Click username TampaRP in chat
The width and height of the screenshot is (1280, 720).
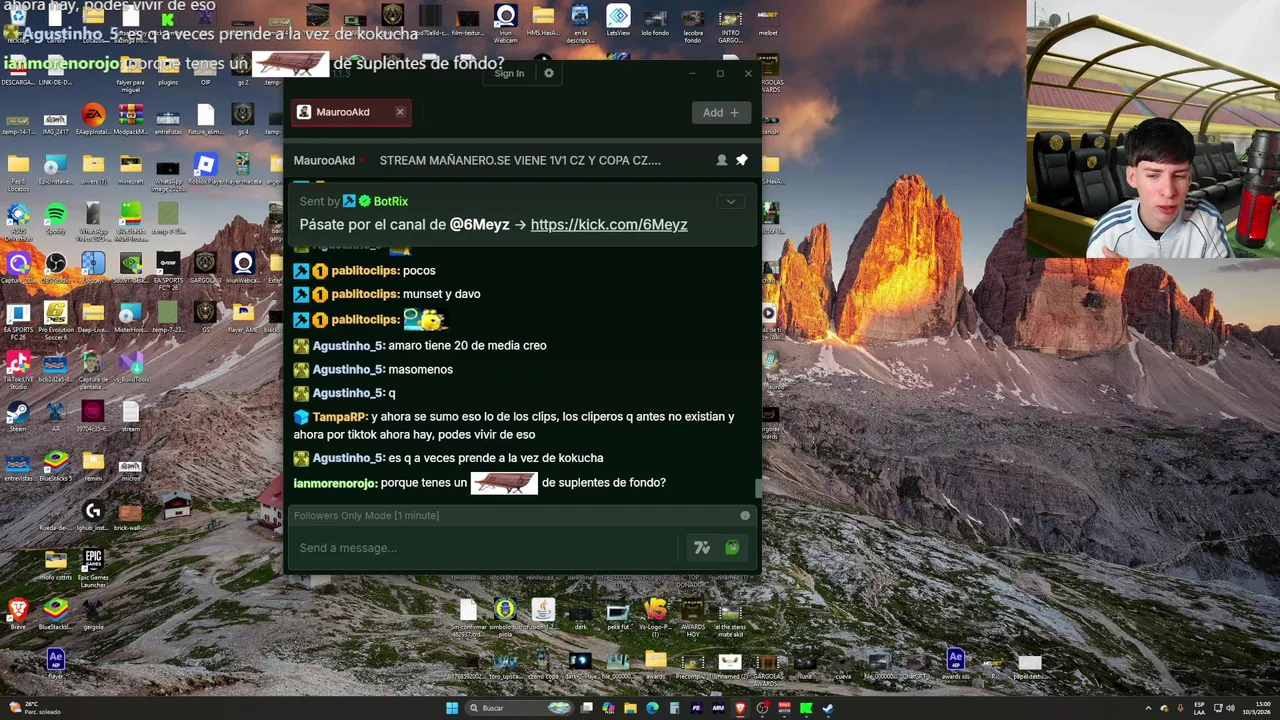click(340, 417)
